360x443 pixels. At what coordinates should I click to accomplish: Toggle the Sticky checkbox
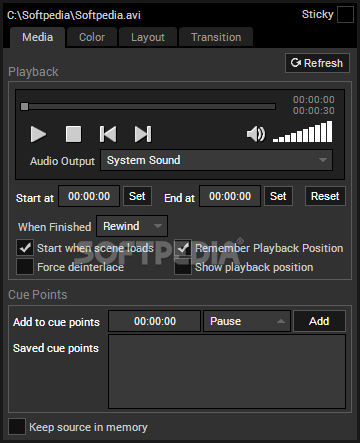point(345,15)
